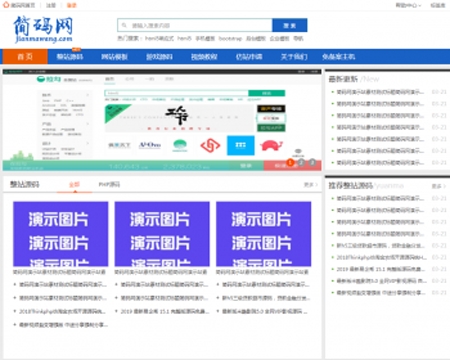Click the home icon beside 简码网首页
Image resolution: width=450 pixels, height=360 pixels.
pos(6,5)
